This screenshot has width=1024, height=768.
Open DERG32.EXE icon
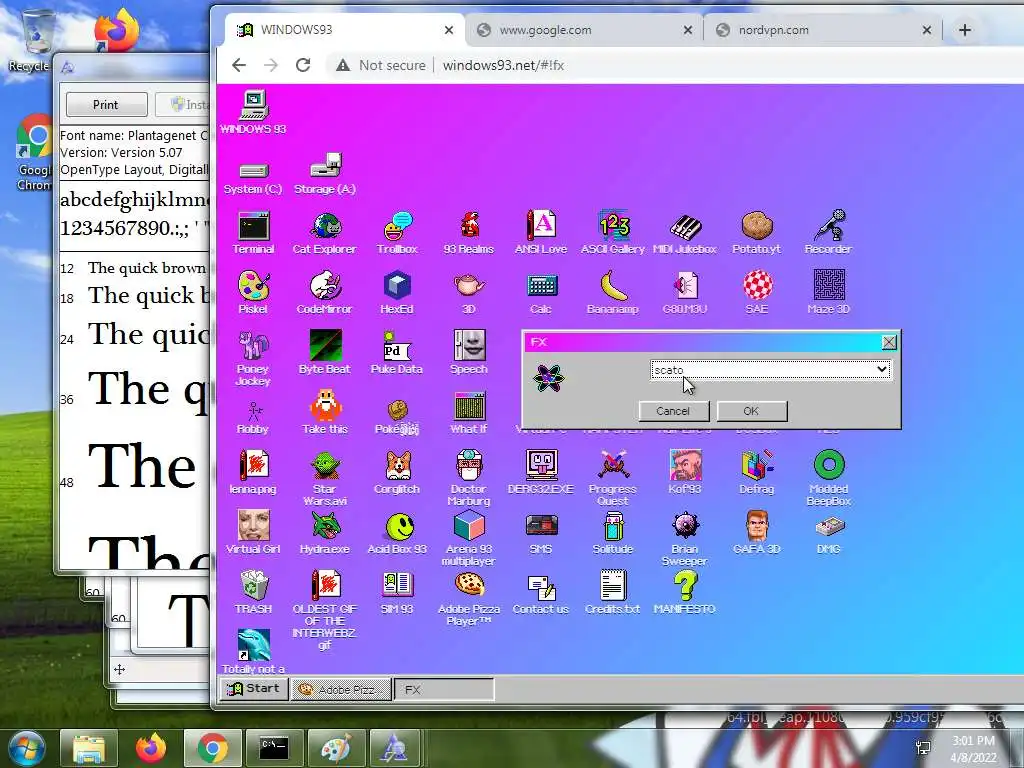[541, 473]
